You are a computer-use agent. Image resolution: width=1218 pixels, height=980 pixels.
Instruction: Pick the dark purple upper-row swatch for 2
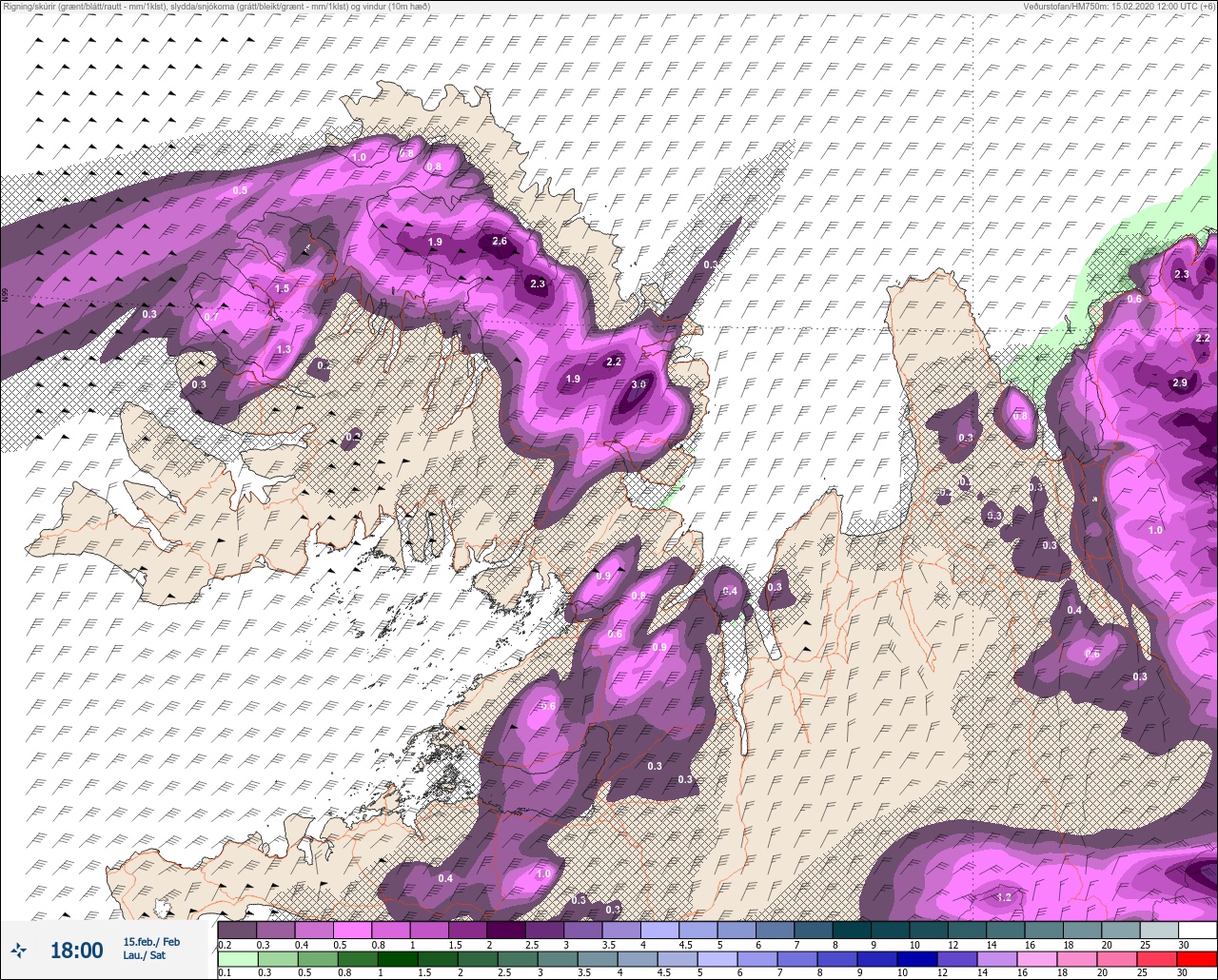coord(506,930)
